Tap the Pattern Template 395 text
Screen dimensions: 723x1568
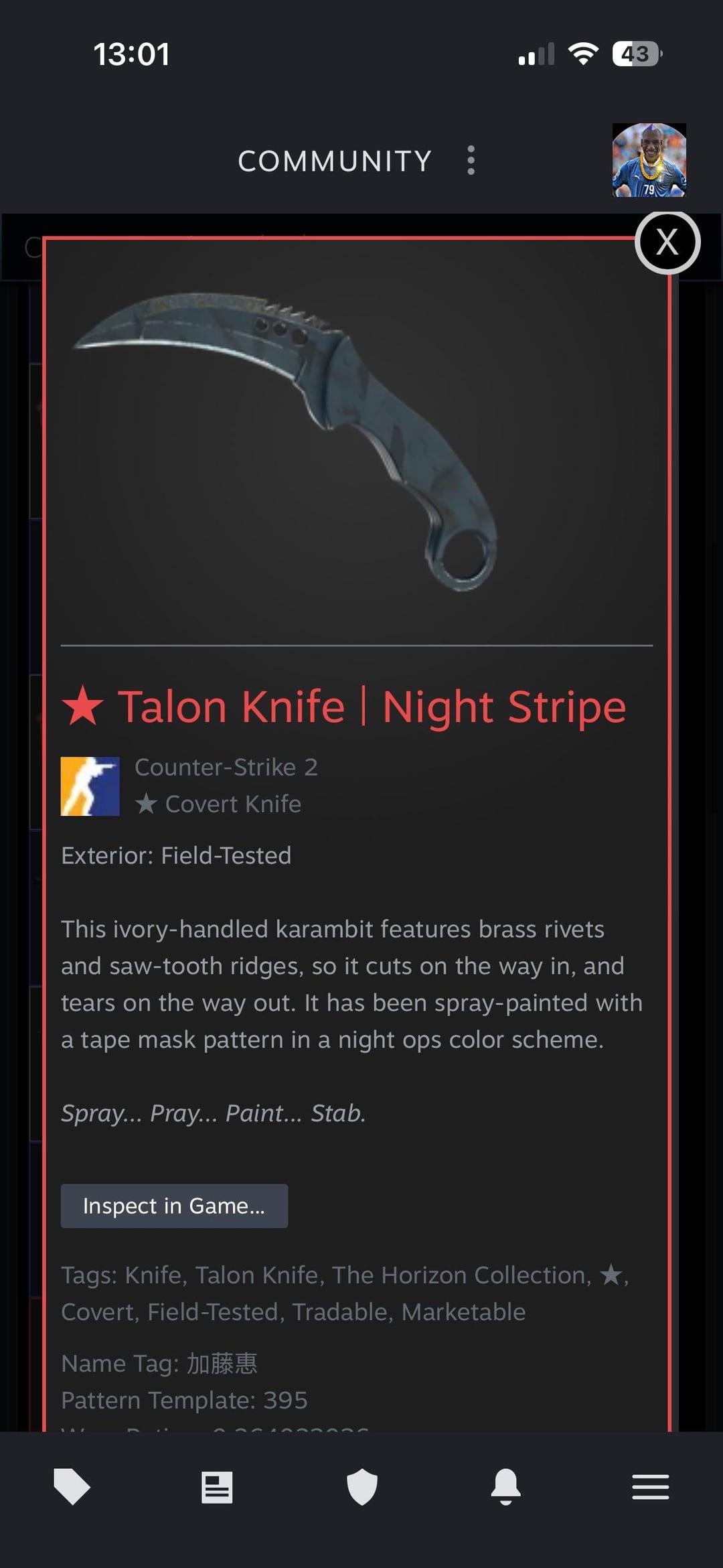[x=184, y=1400]
